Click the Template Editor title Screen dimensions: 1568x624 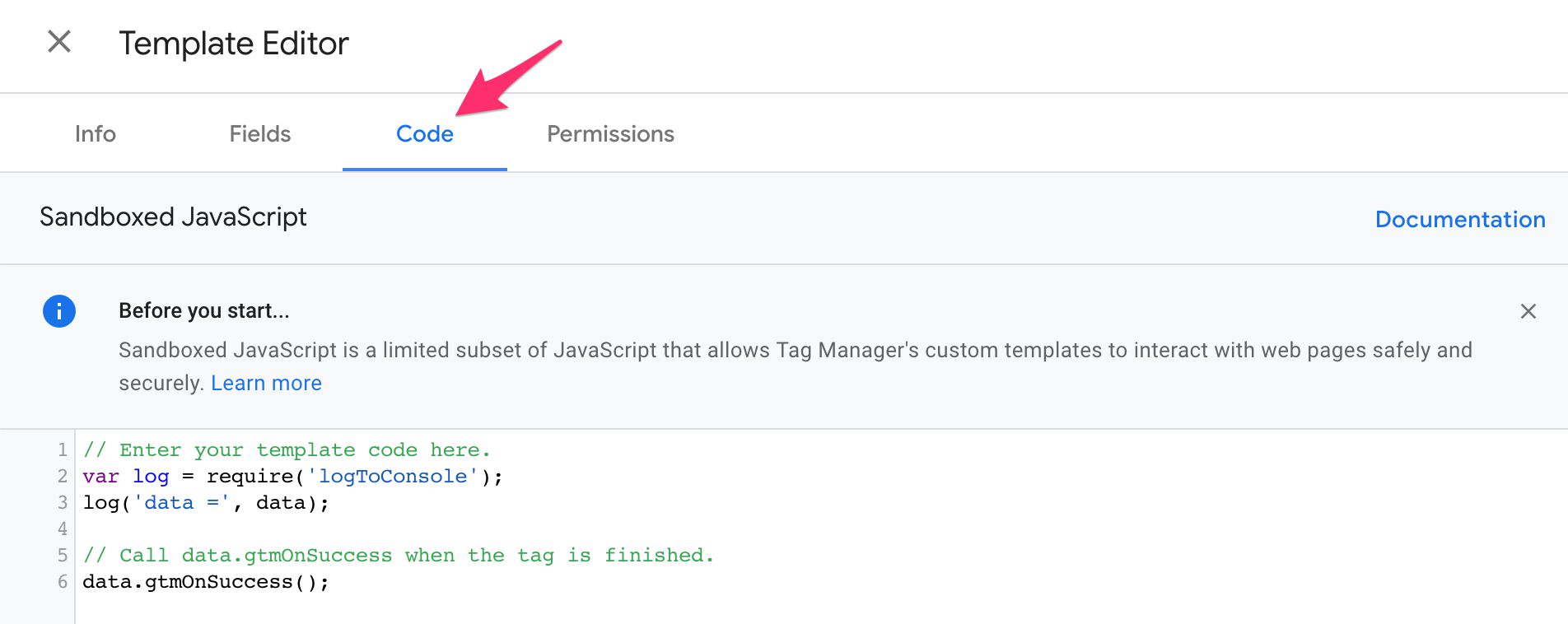pos(234,44)
